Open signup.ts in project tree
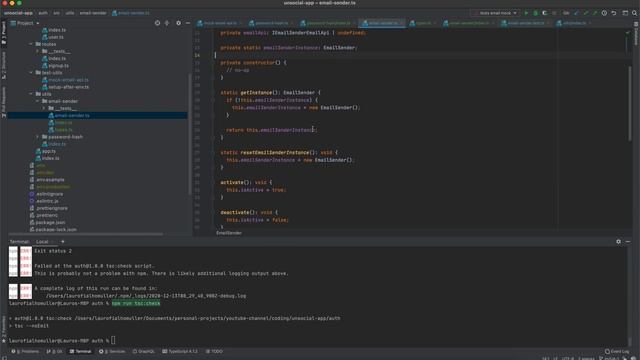The image size is (640, 360). 56,66
